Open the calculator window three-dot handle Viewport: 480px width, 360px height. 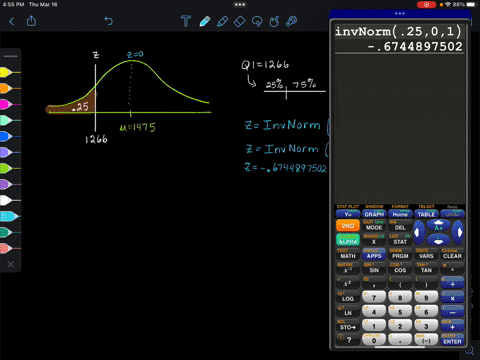tap(400, 14)
